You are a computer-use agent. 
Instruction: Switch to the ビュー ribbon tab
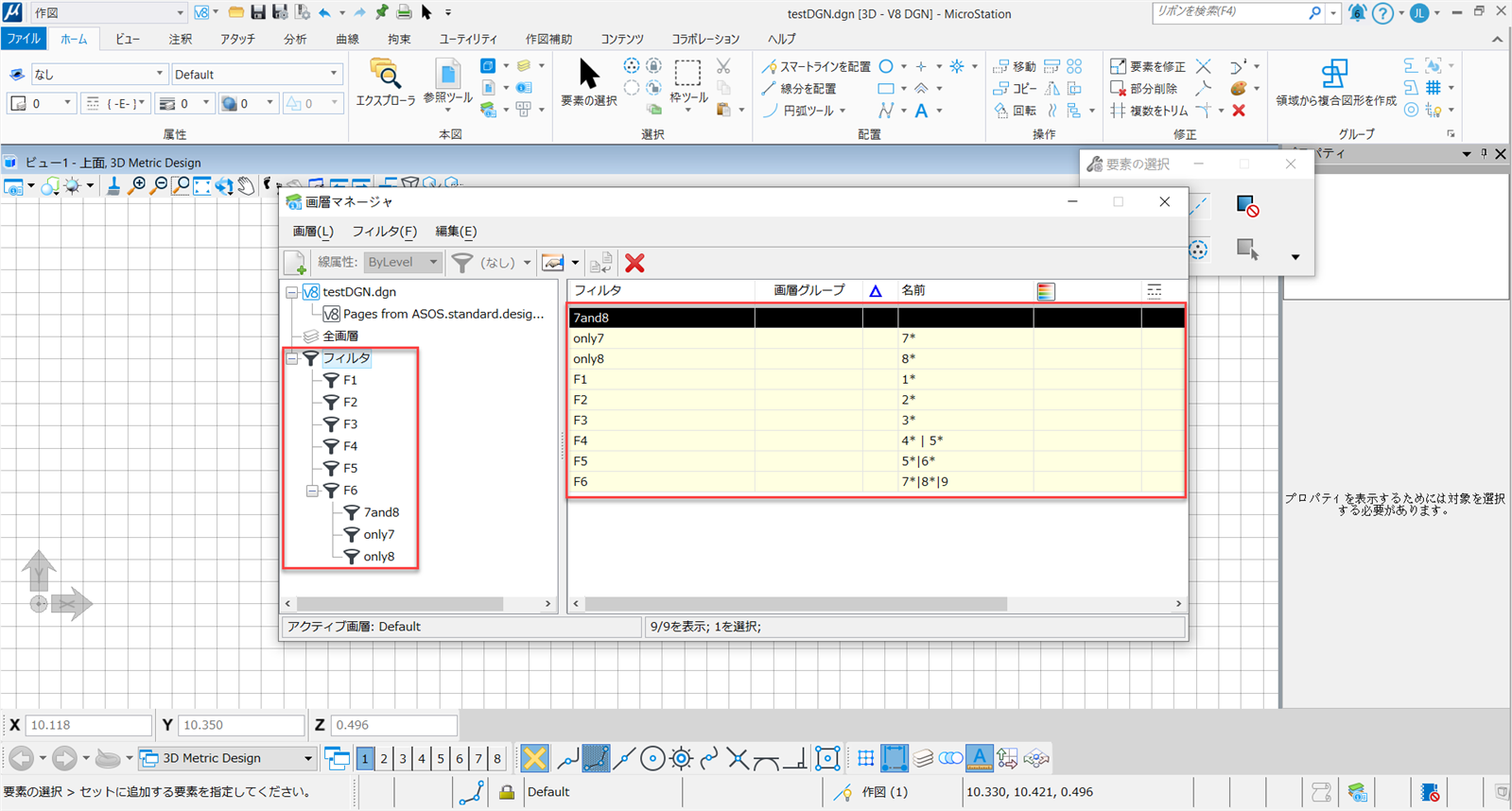click(128, 39)
